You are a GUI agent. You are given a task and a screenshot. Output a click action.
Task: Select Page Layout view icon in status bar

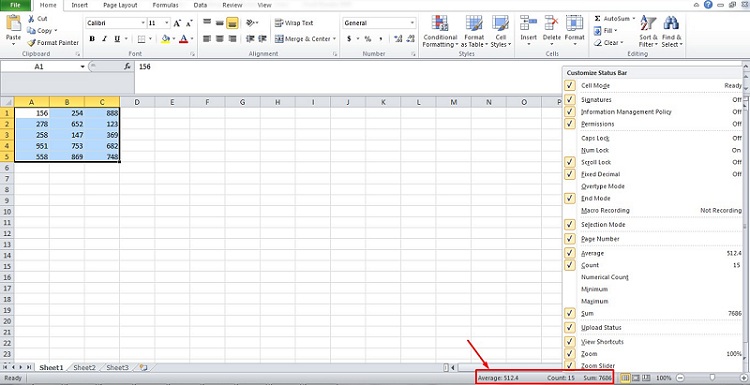pyautogui.click(x=637, y=378)
